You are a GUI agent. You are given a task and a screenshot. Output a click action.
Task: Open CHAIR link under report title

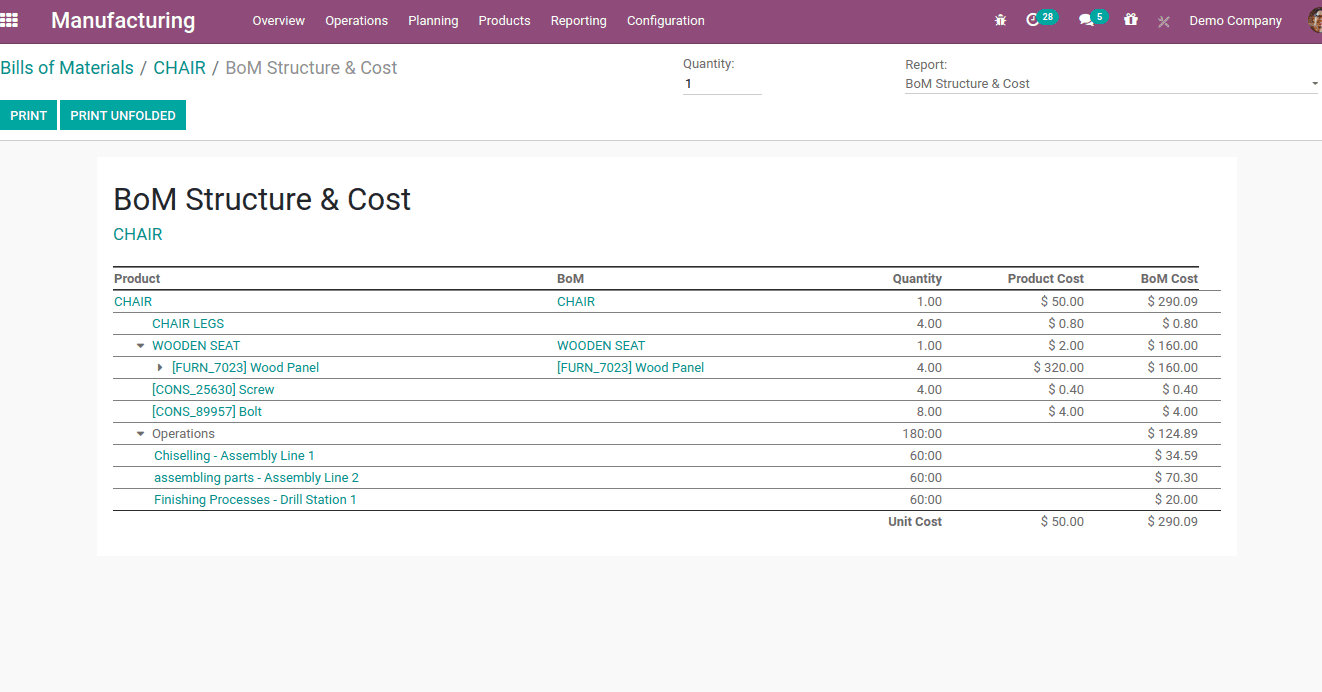[x=138, y=234]
